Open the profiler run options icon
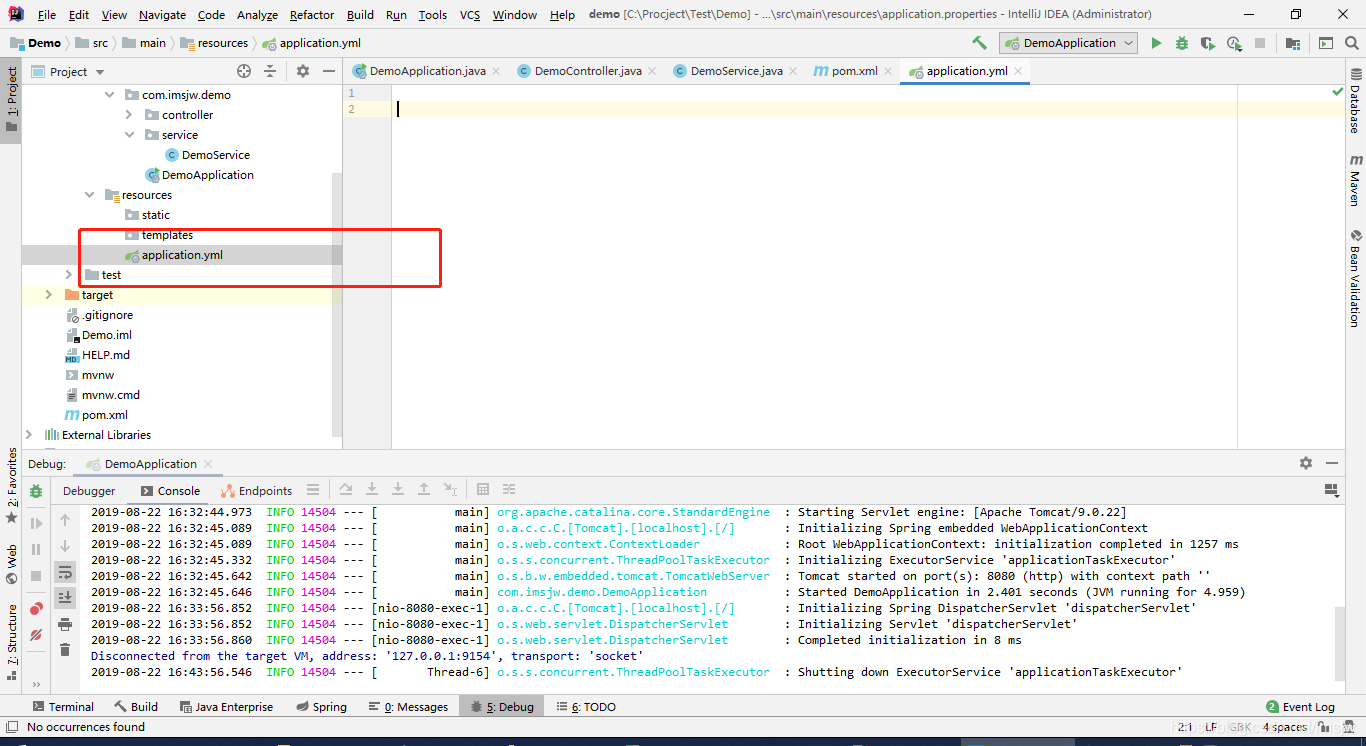 [x=1235, y=43]
